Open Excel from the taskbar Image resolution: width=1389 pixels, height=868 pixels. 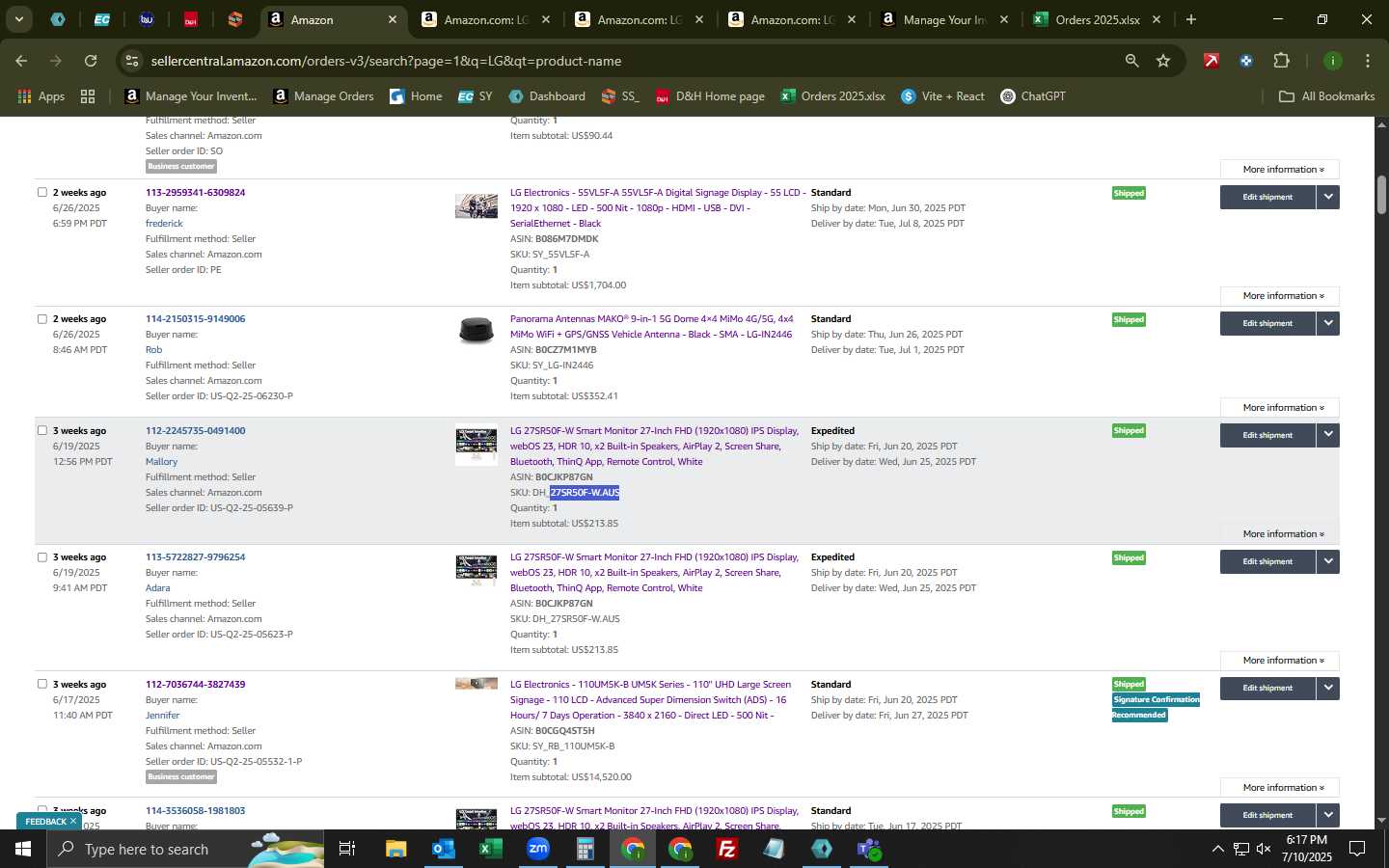click(x=490, y=849)
